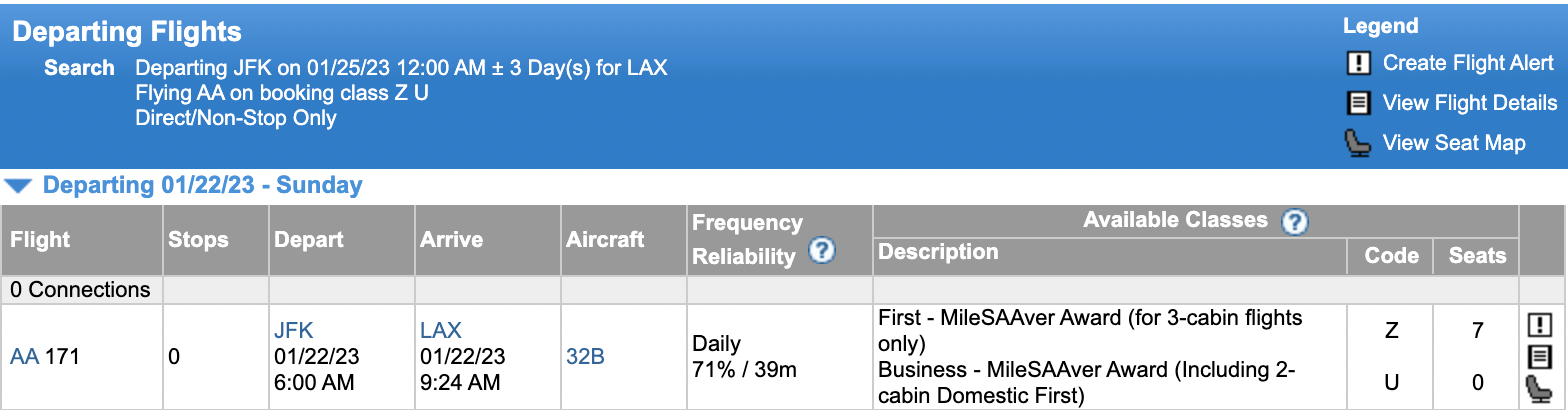1568x410 pixels.
Task: Collapse the Departing 01/22/23 triangle
Action: (18, 186)
